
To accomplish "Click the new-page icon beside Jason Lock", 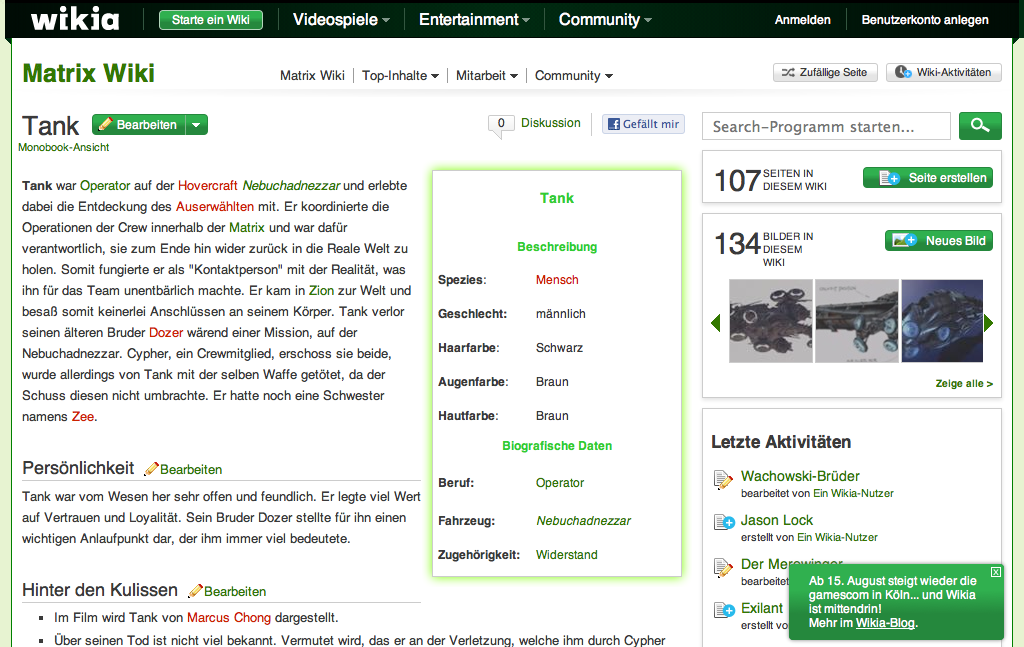I will tap(724, 522).
